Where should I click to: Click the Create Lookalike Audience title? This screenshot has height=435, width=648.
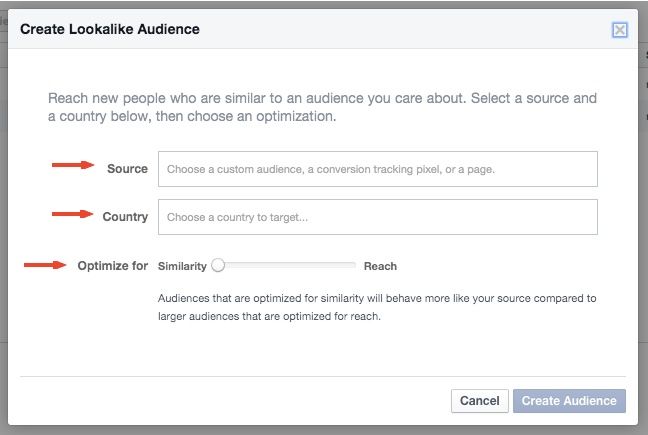[110, 29]
